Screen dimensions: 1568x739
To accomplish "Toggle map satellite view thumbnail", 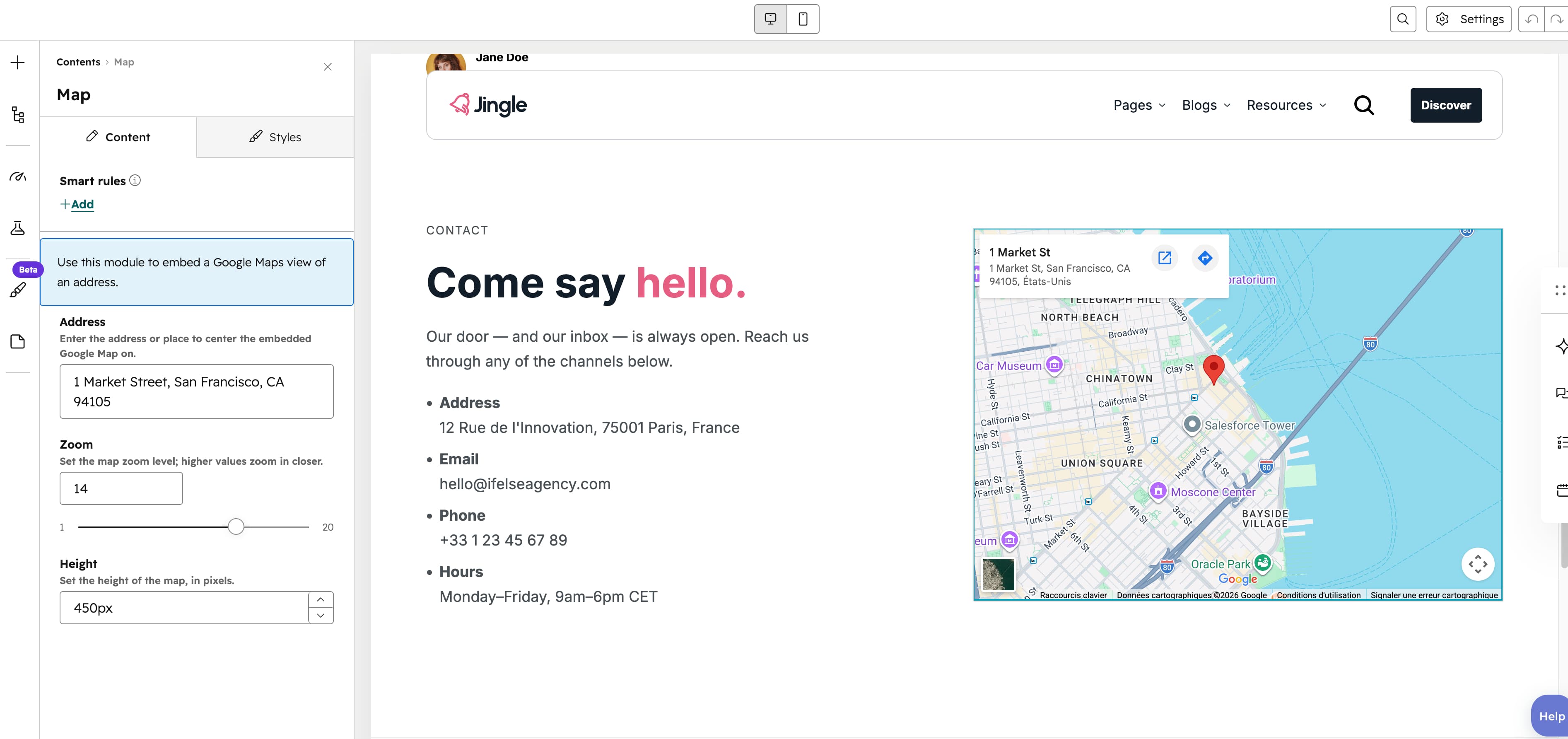I will [998, 574].
